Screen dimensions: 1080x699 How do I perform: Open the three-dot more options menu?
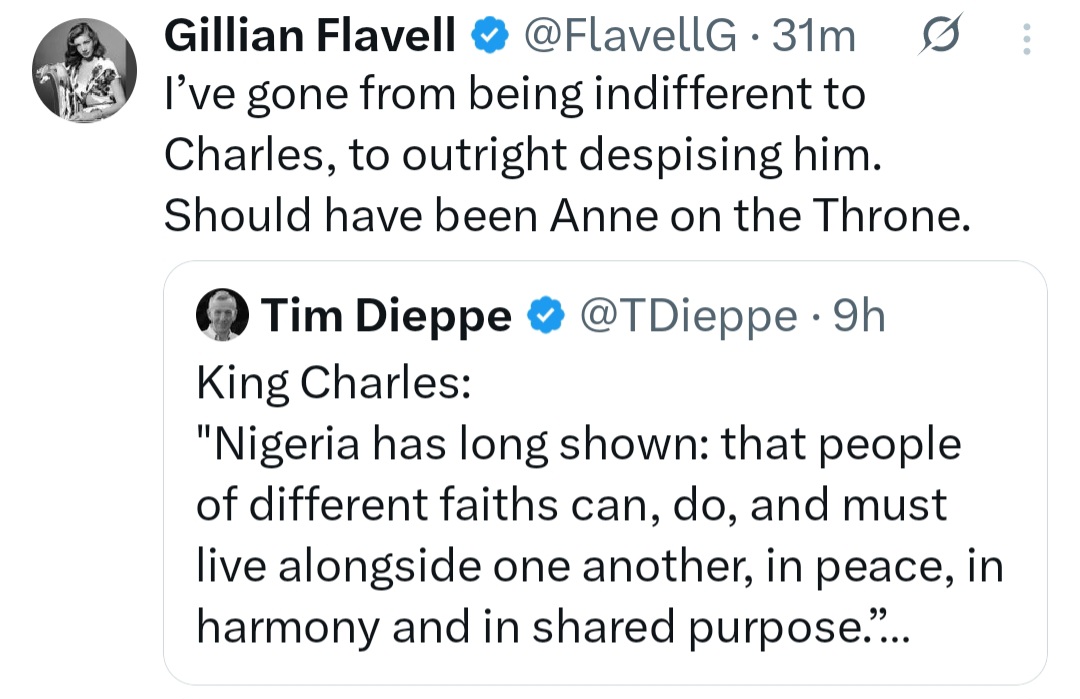pos(1024,38)
